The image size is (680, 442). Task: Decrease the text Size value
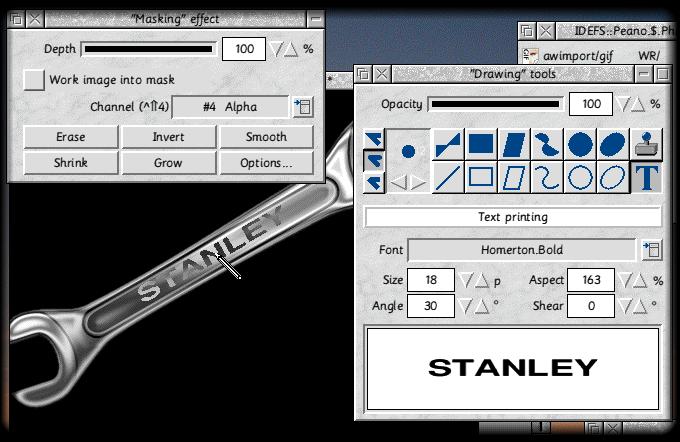coord(466,280)
